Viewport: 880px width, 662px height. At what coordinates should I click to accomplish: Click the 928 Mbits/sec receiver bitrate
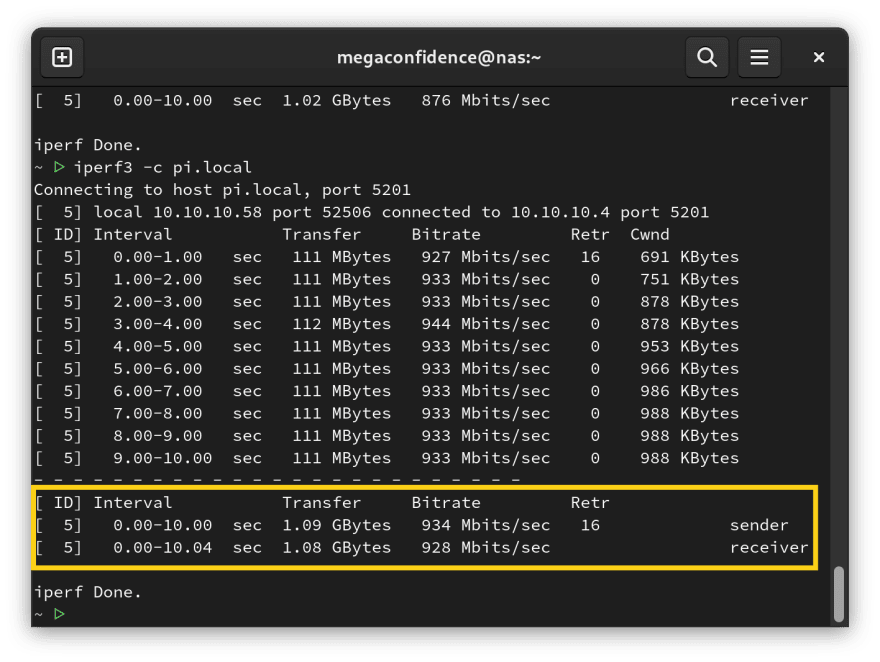tap(485, 548)
